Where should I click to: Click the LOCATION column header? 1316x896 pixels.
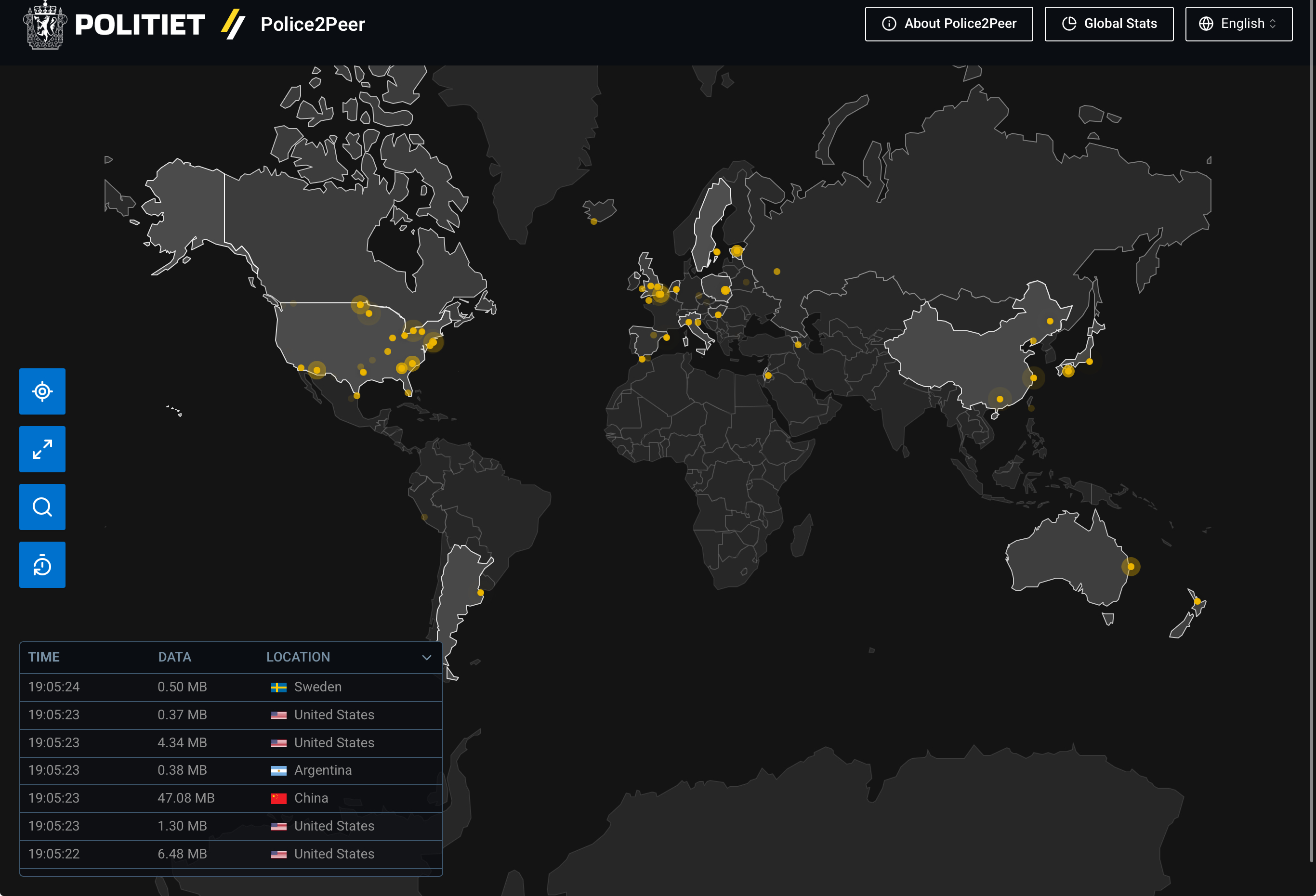pos(298,657)
